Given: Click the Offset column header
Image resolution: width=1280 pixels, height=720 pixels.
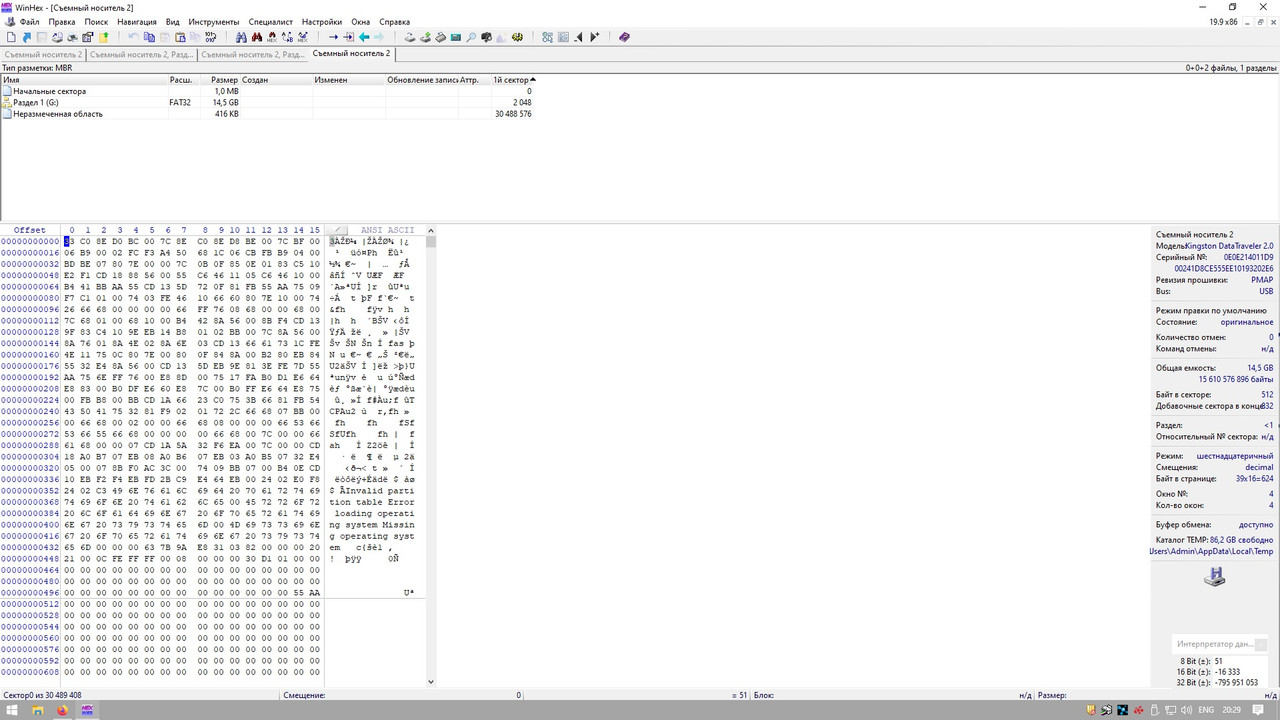Looking at the screenshot, I should coord(30,230).
